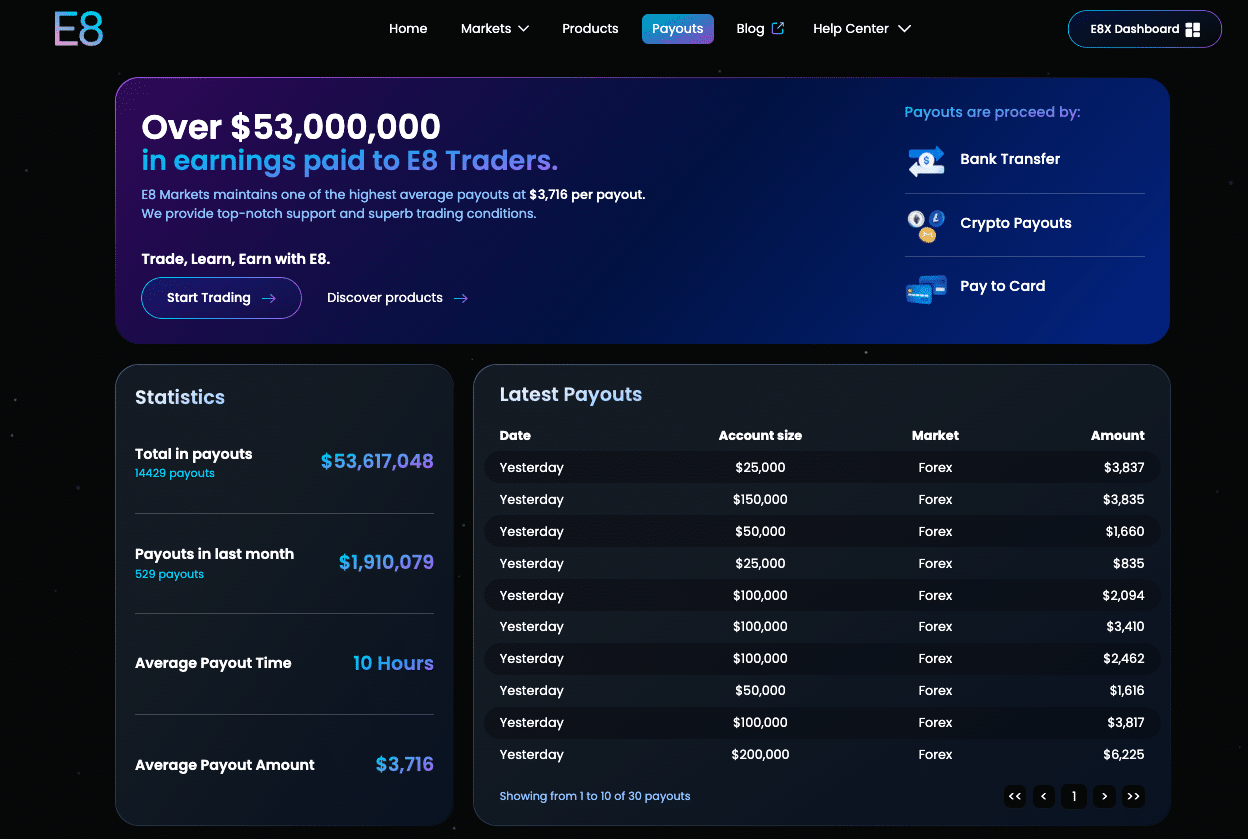Image resolution: width=1248 pixels, height=839 pixels.
Task: Click the Account size column header
Action: coord(760,436)
